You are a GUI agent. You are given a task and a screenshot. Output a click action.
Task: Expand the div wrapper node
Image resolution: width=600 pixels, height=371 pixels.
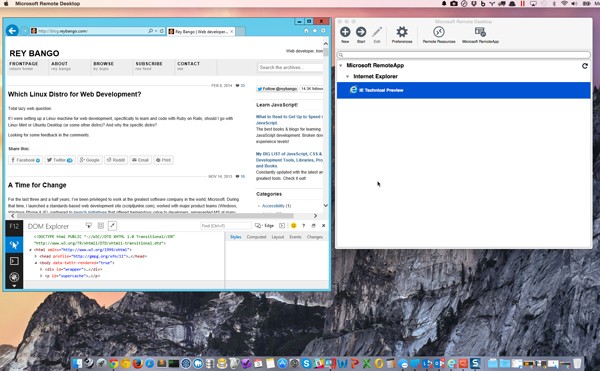41,269
